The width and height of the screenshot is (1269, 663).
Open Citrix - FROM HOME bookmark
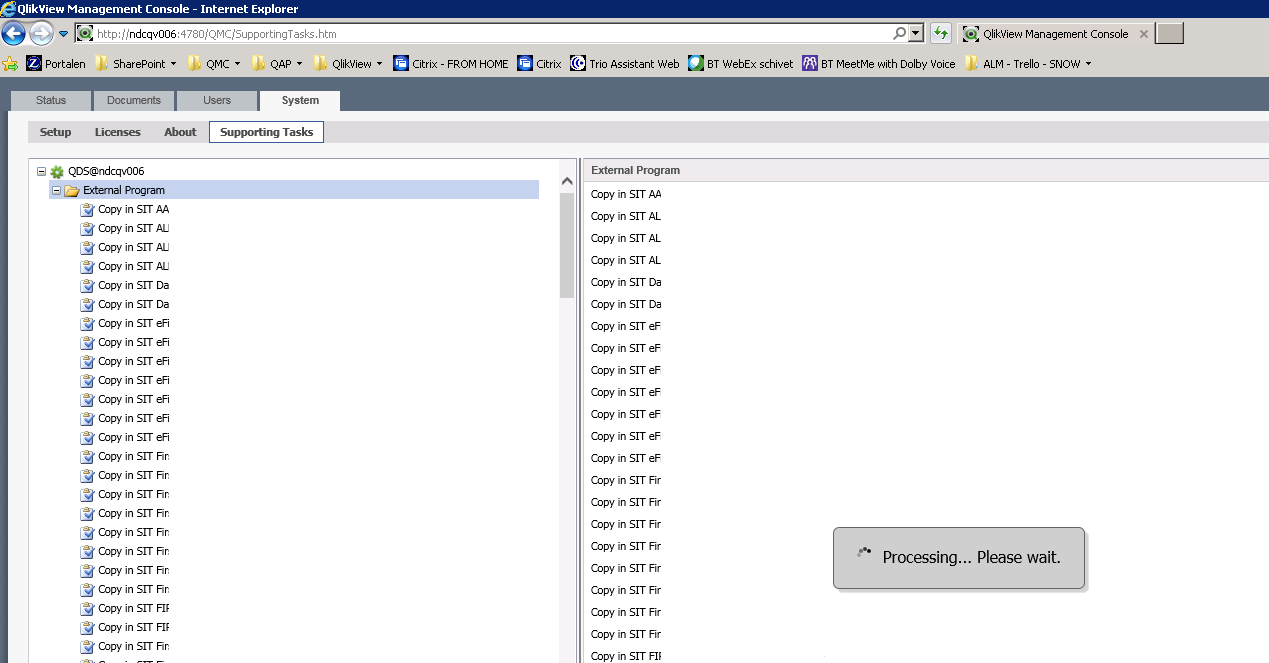451,64
